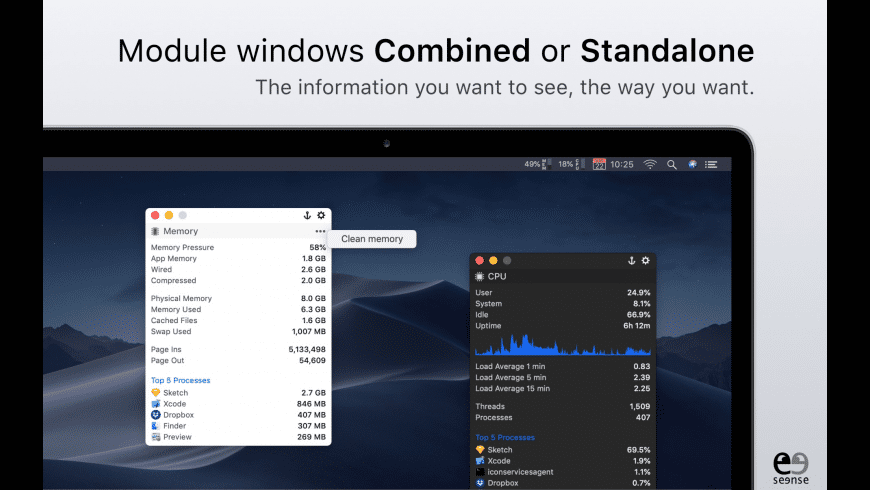The height and width of the screenshot is (490, 870).
Task: Click the Xcode icon in the Memory process list
Action: 156,403
